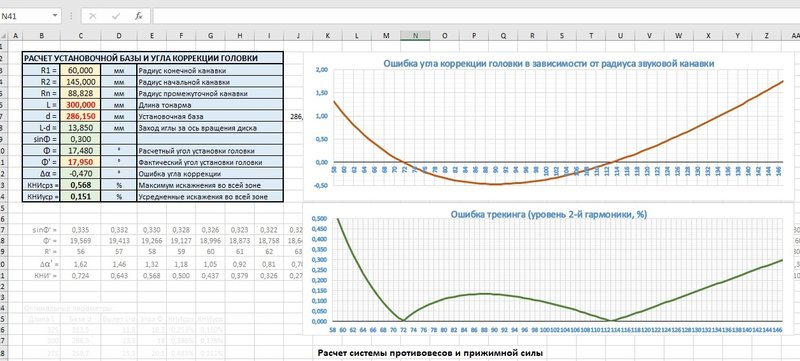This screenshot has height=361, width=800.
Task: Select column J header
Action: coord(298,36)
